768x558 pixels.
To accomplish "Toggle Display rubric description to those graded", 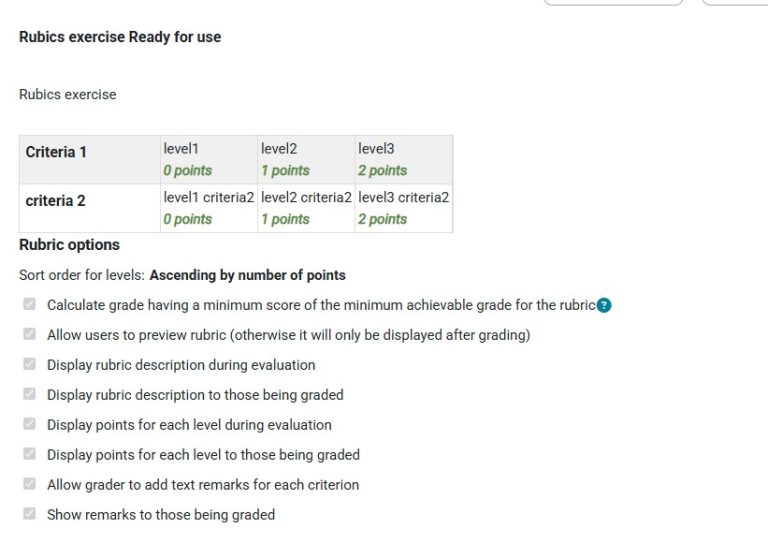I will pos(30,394).
